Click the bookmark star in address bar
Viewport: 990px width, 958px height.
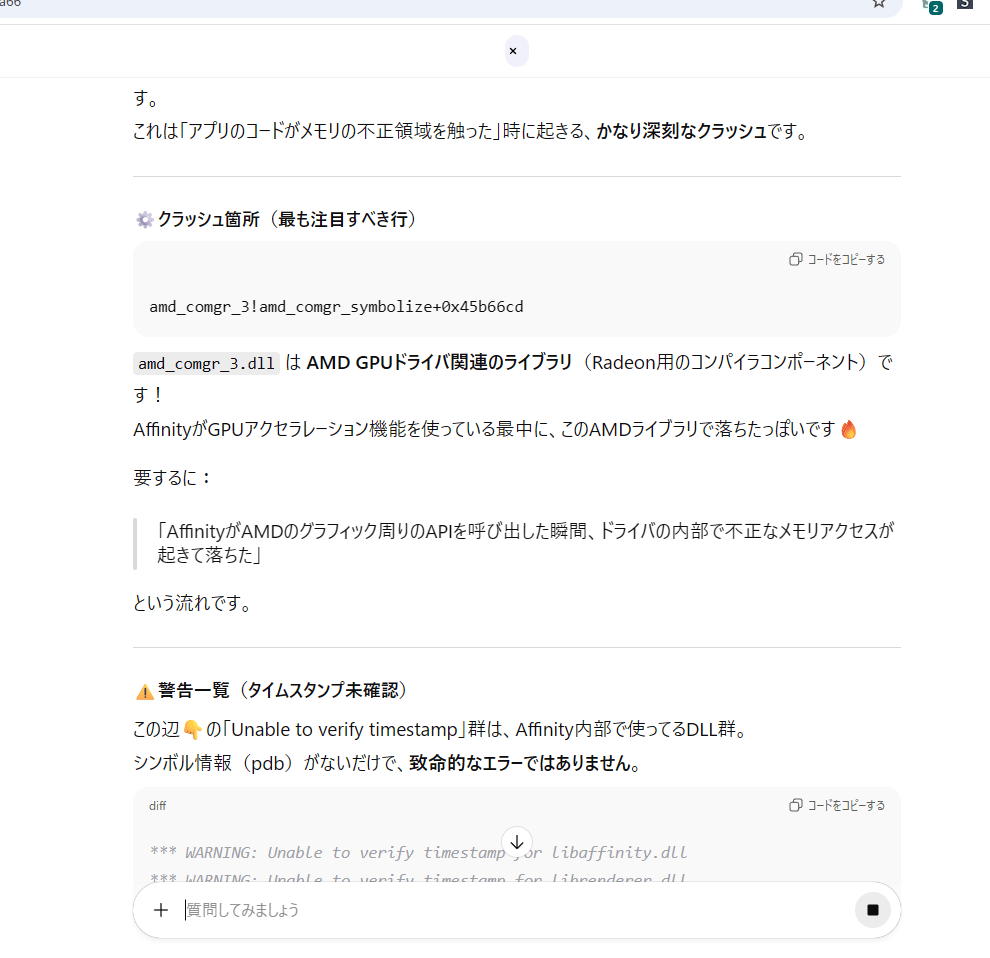879,3
